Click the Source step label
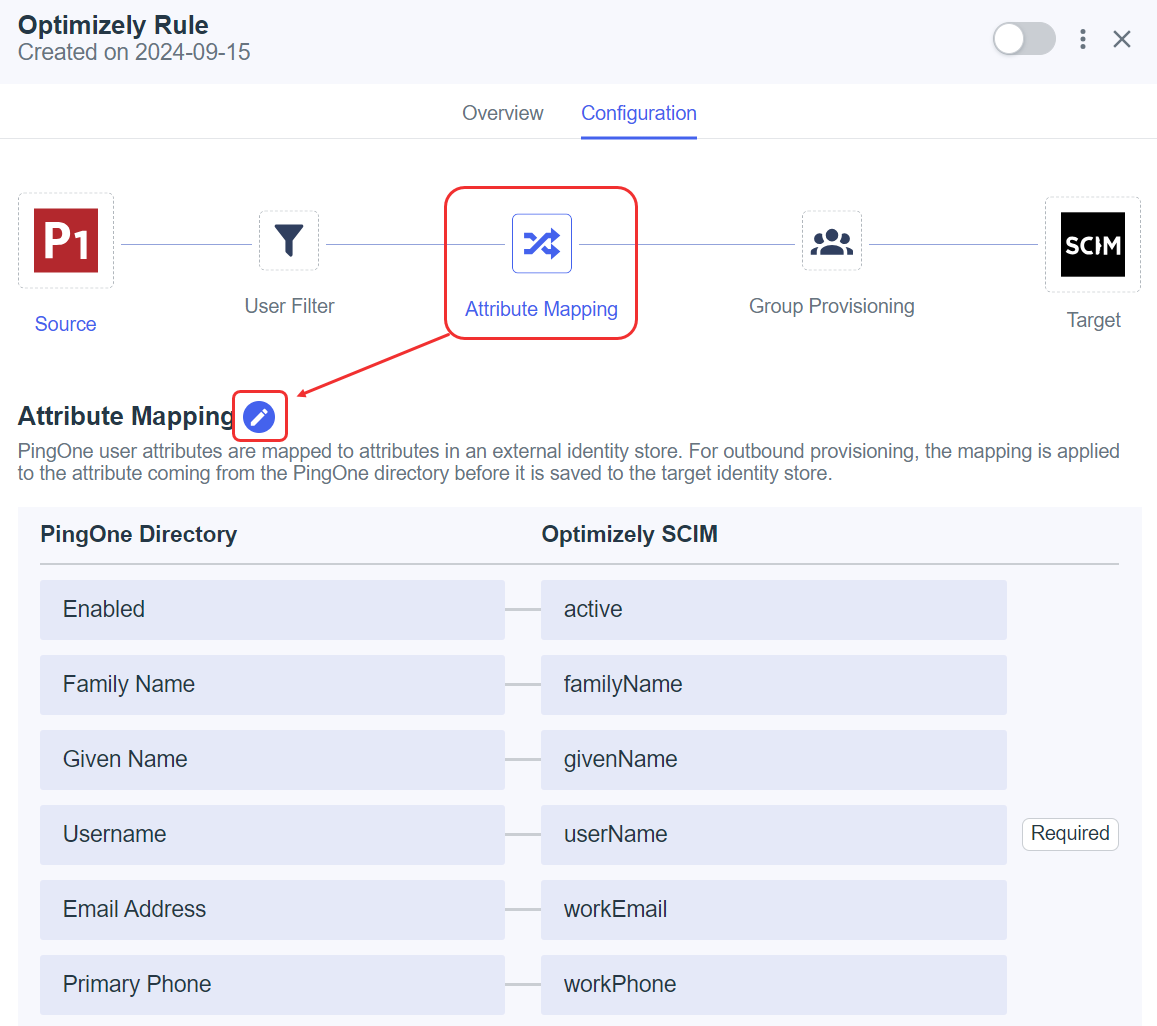Viewport: 1157px width, 1026px height. click(66, 324)
